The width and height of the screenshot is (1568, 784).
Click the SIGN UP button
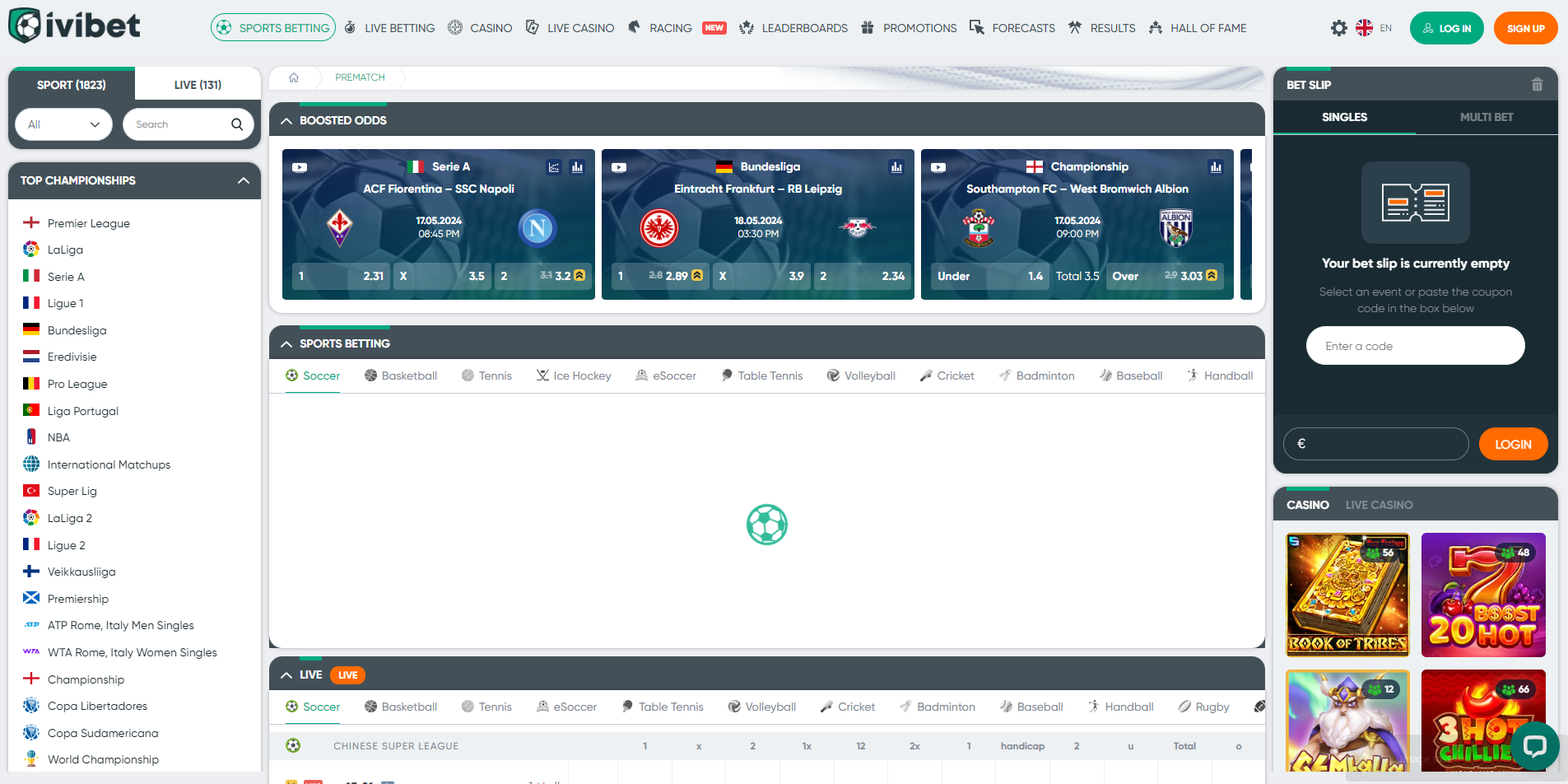click(1525, 28)
